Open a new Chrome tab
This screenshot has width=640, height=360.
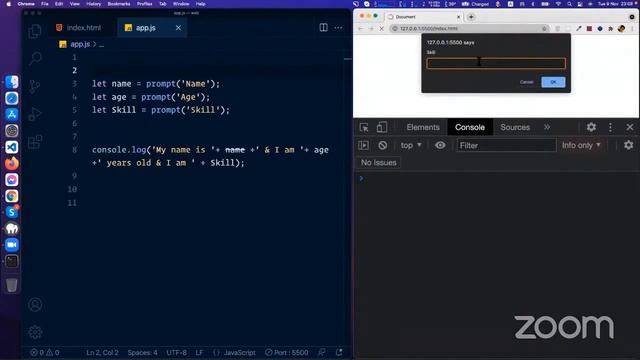click(471, 17)
